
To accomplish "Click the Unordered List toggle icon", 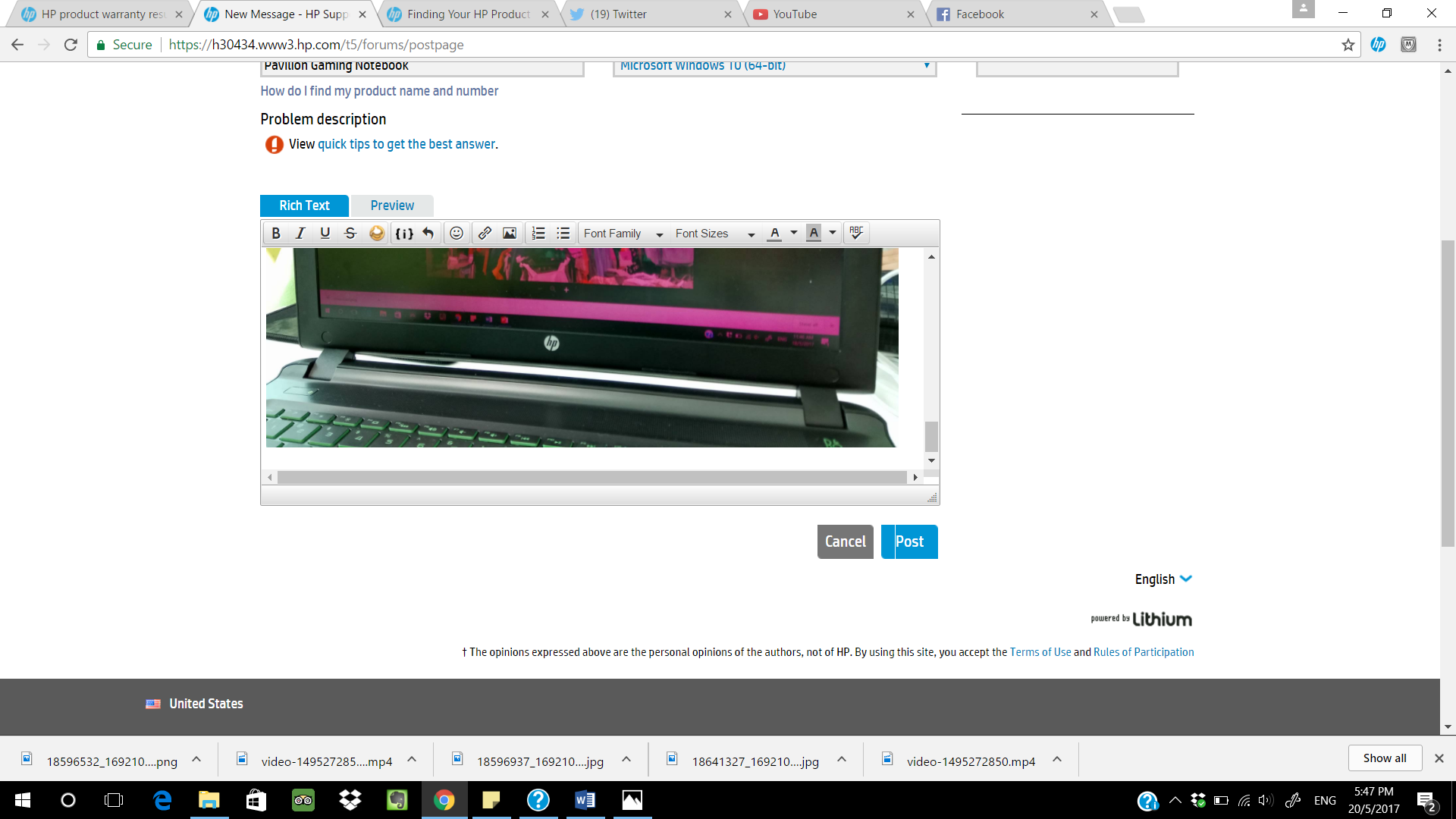I will click(x=563, y=232).
